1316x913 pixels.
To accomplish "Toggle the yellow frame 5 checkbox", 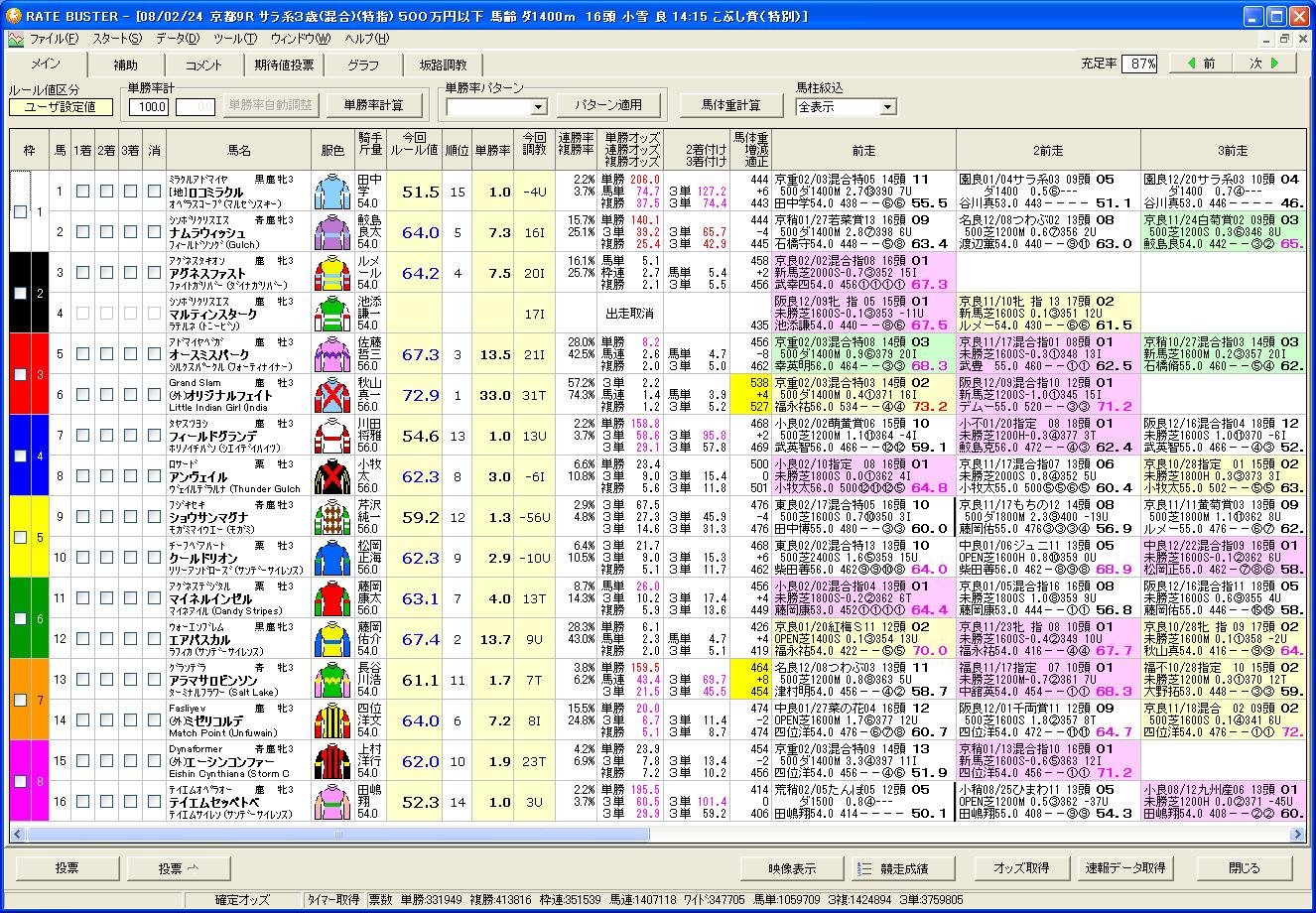I will pyautogui.click(x=20, y=537).
